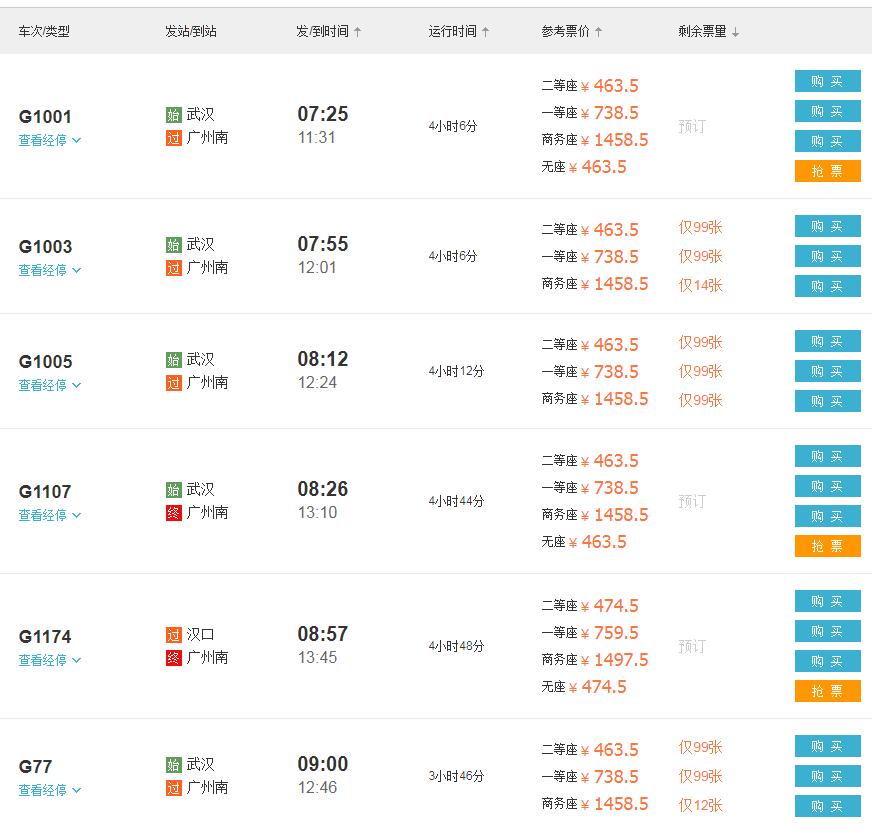This screenshot has width=872, height=833.
Task: Click the red 终 icon for G1107 广州南
Action: [x=174, y=513]
